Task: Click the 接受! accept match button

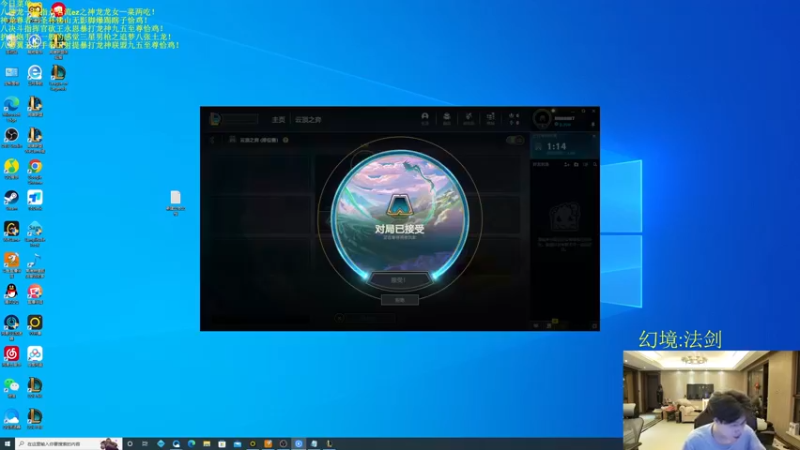Action: click(398, 280)
